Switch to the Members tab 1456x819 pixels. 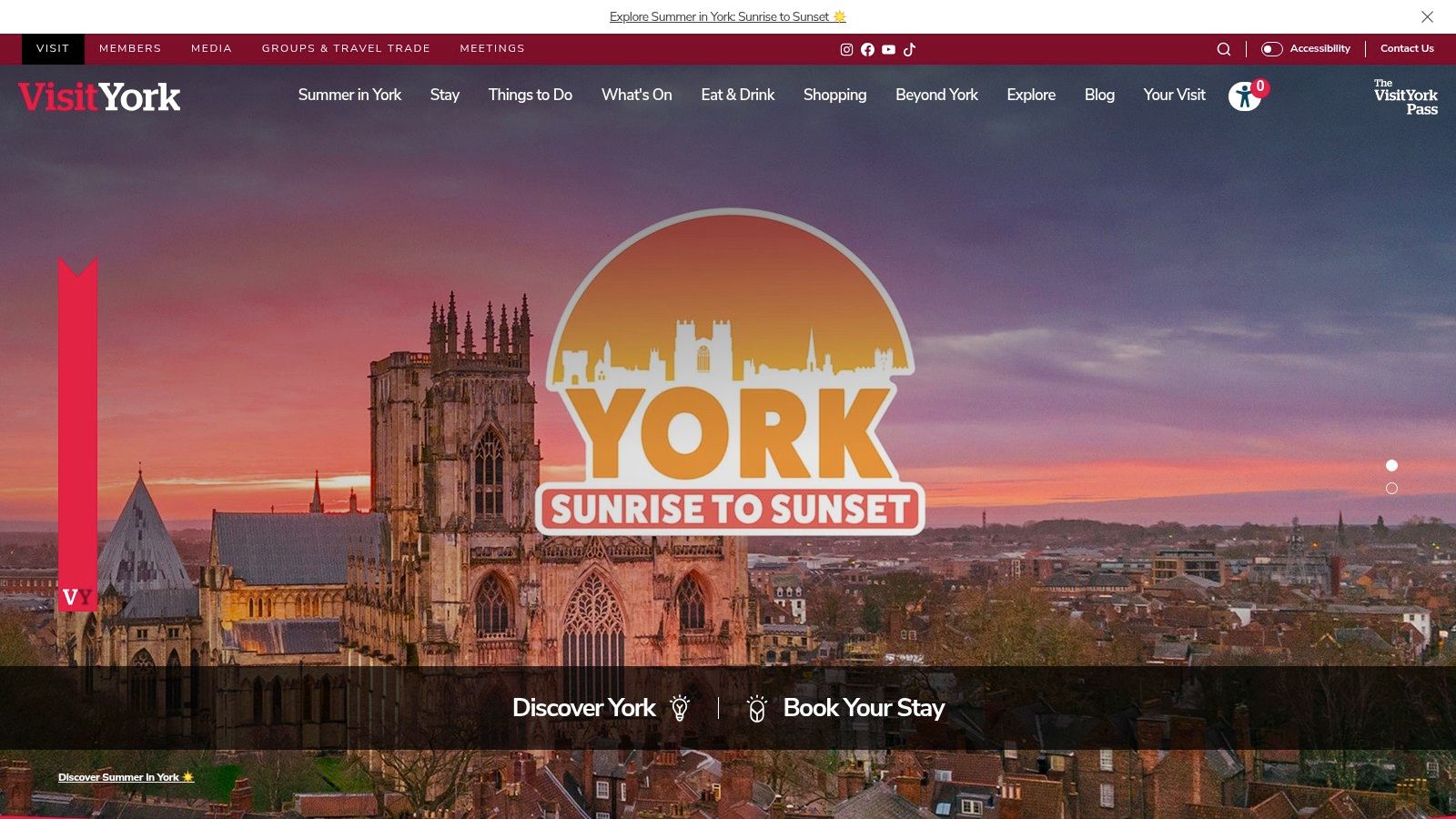[x=130, y=49]
